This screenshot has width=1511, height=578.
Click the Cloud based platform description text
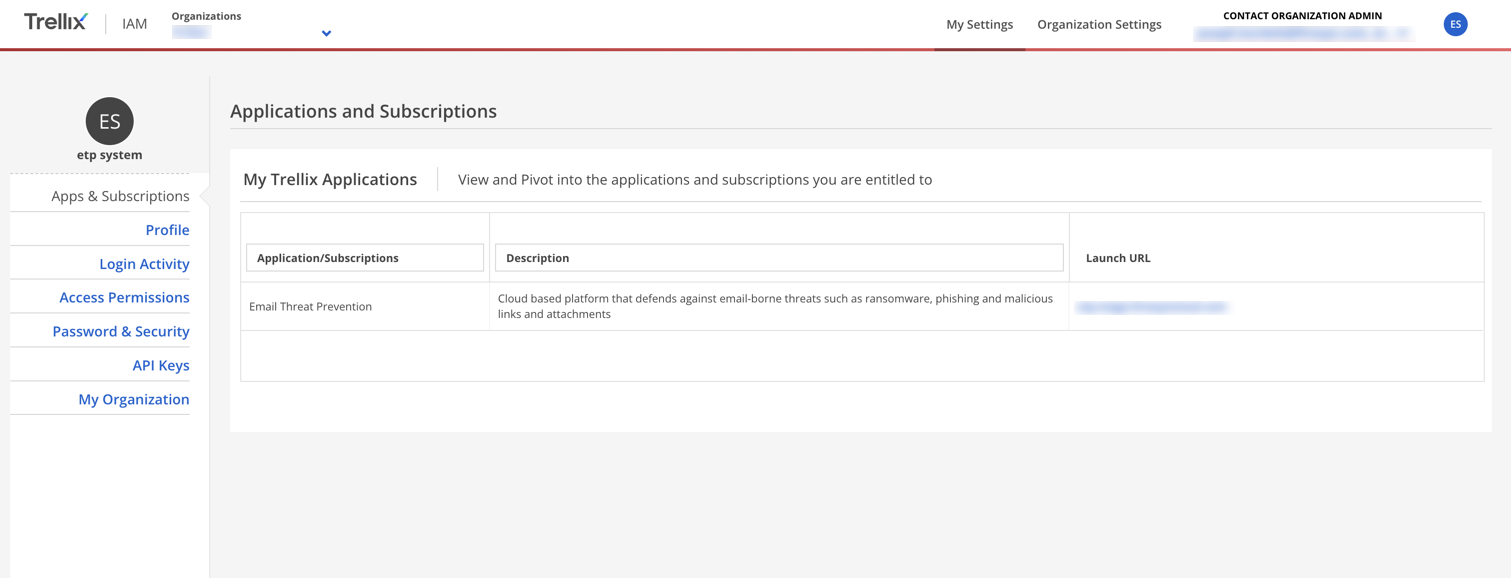[x=775, y=306]
